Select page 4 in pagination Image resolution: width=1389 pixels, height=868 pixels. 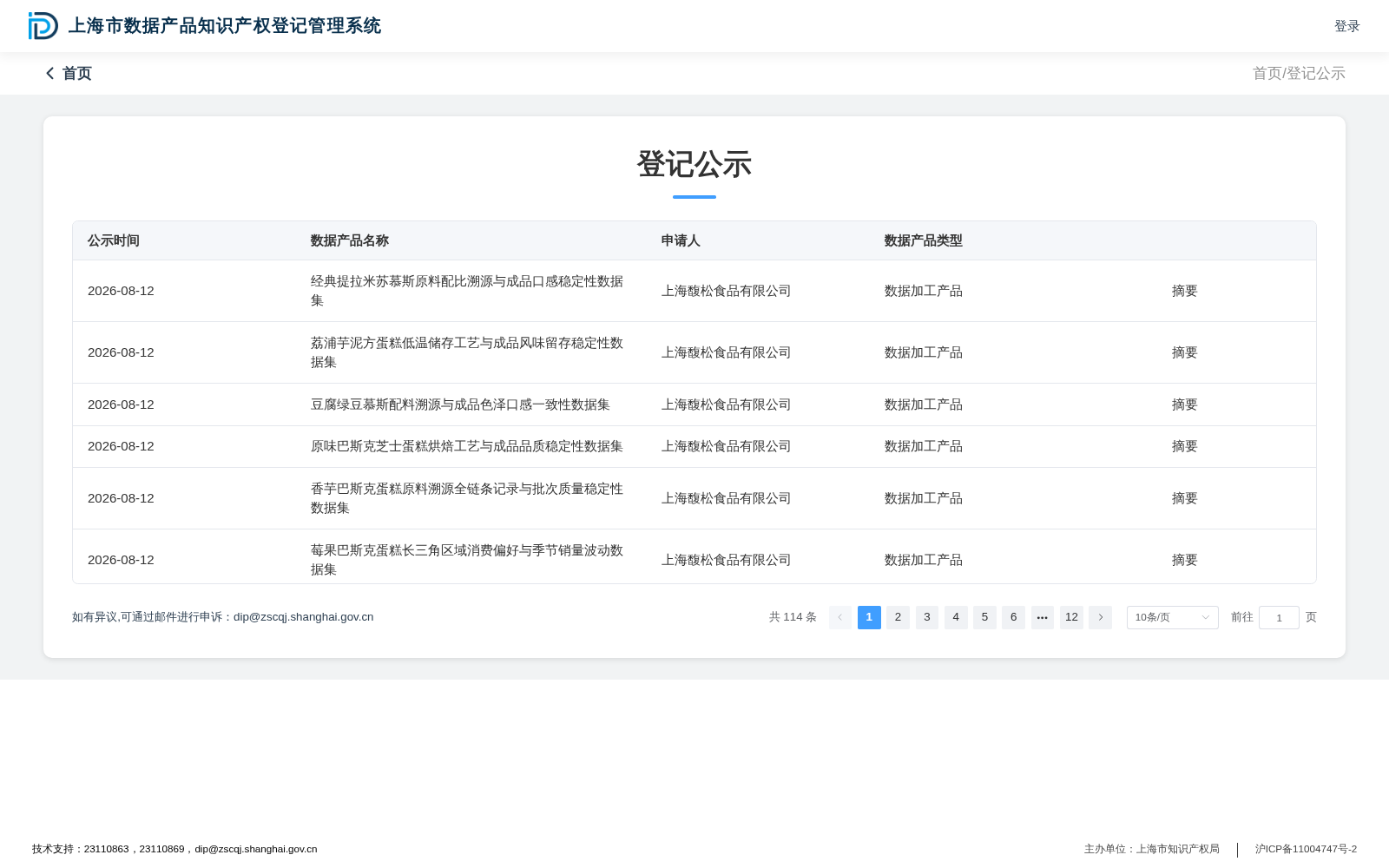pos(956,617)
